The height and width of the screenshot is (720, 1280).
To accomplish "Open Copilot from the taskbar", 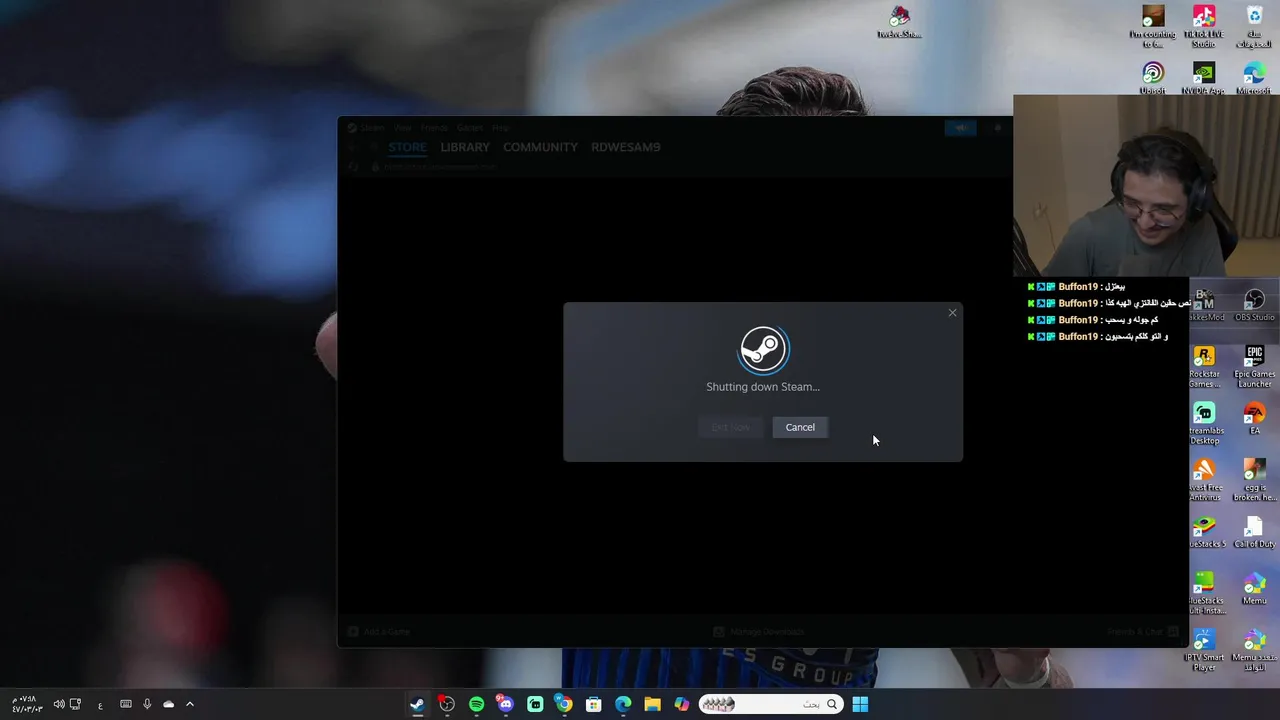I will [x=681, y=704].
